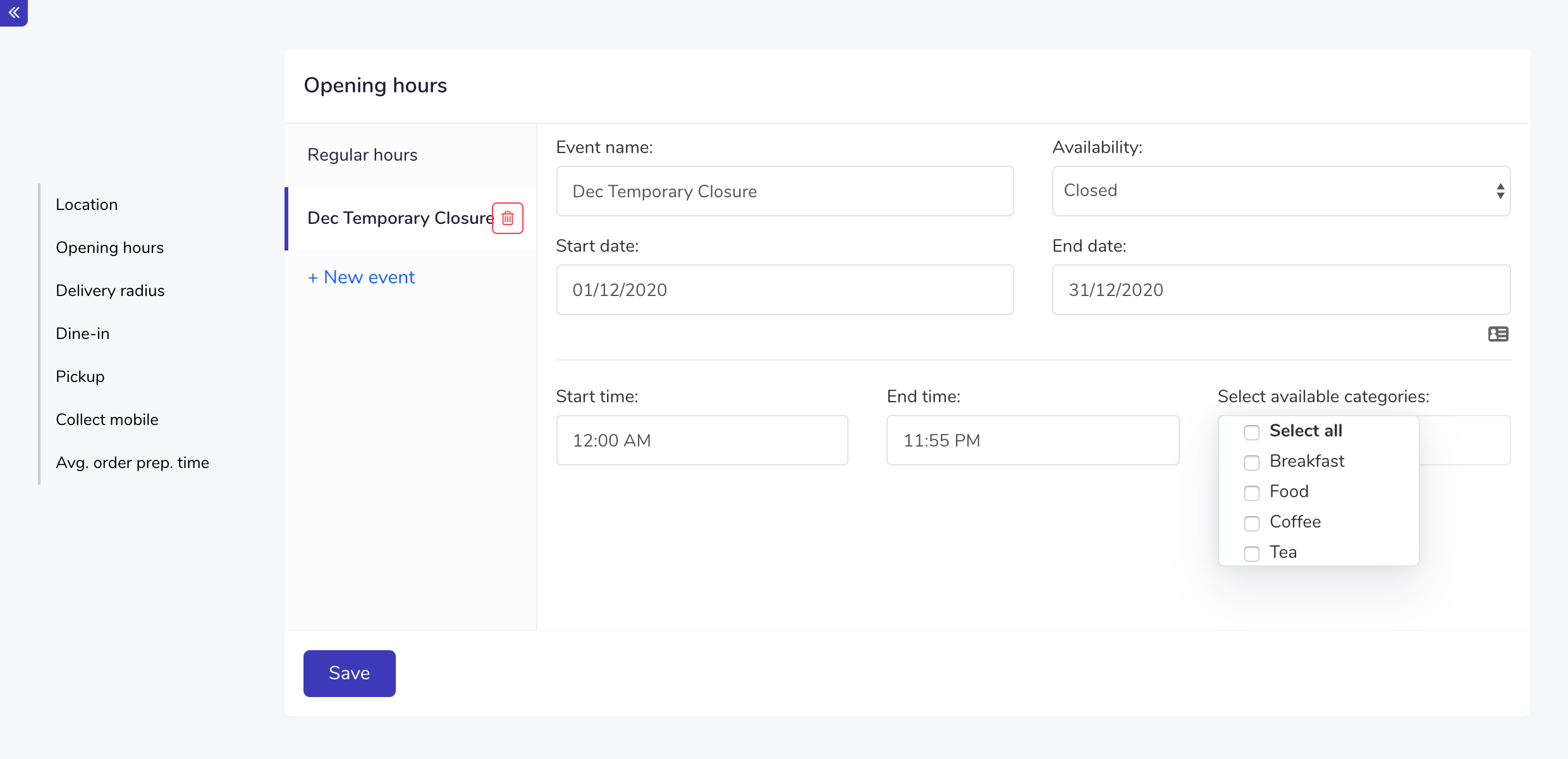Click the End time field 11:55 PM

pos(1032,440)
